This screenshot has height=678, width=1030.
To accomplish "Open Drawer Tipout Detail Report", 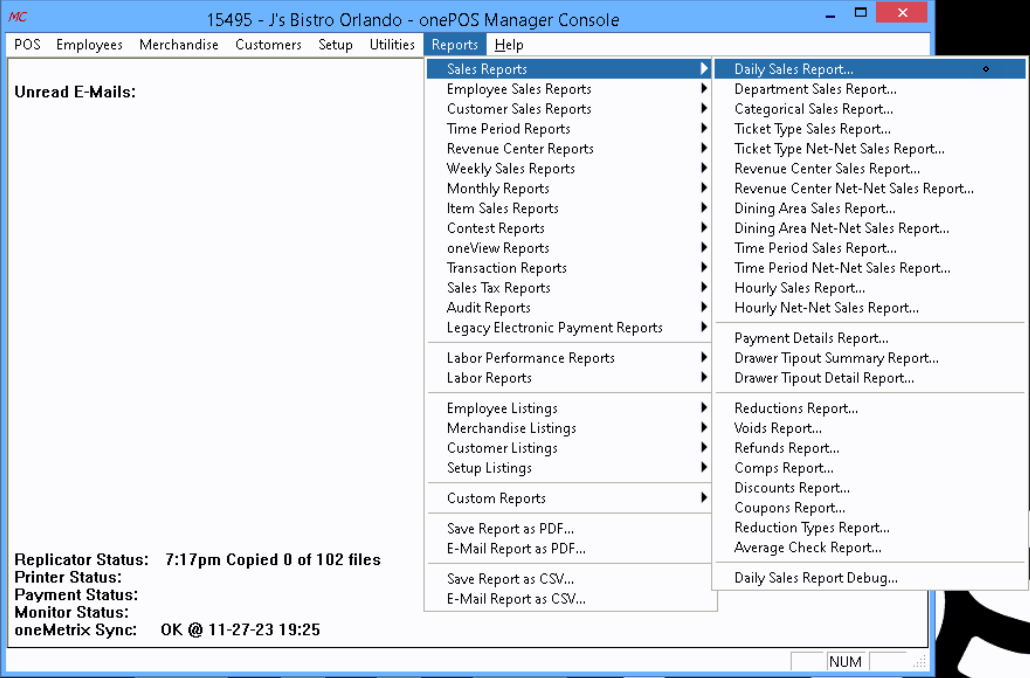I will (x=870, y=378).
